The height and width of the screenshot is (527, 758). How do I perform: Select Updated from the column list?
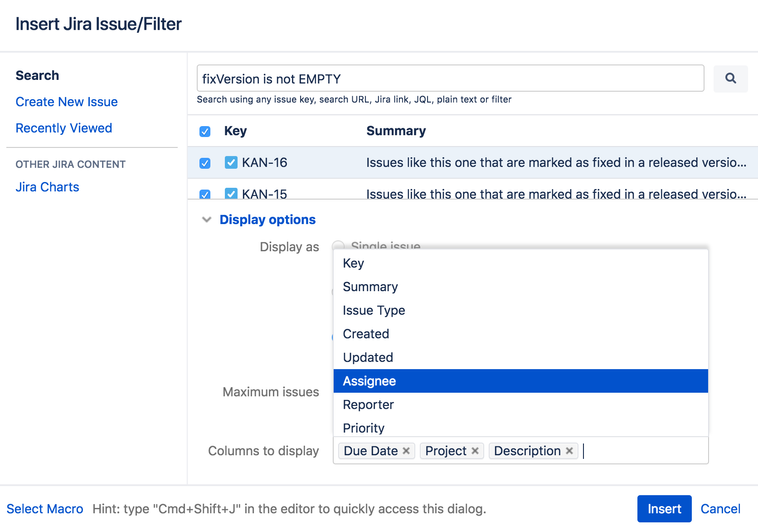tap(521, 358)
